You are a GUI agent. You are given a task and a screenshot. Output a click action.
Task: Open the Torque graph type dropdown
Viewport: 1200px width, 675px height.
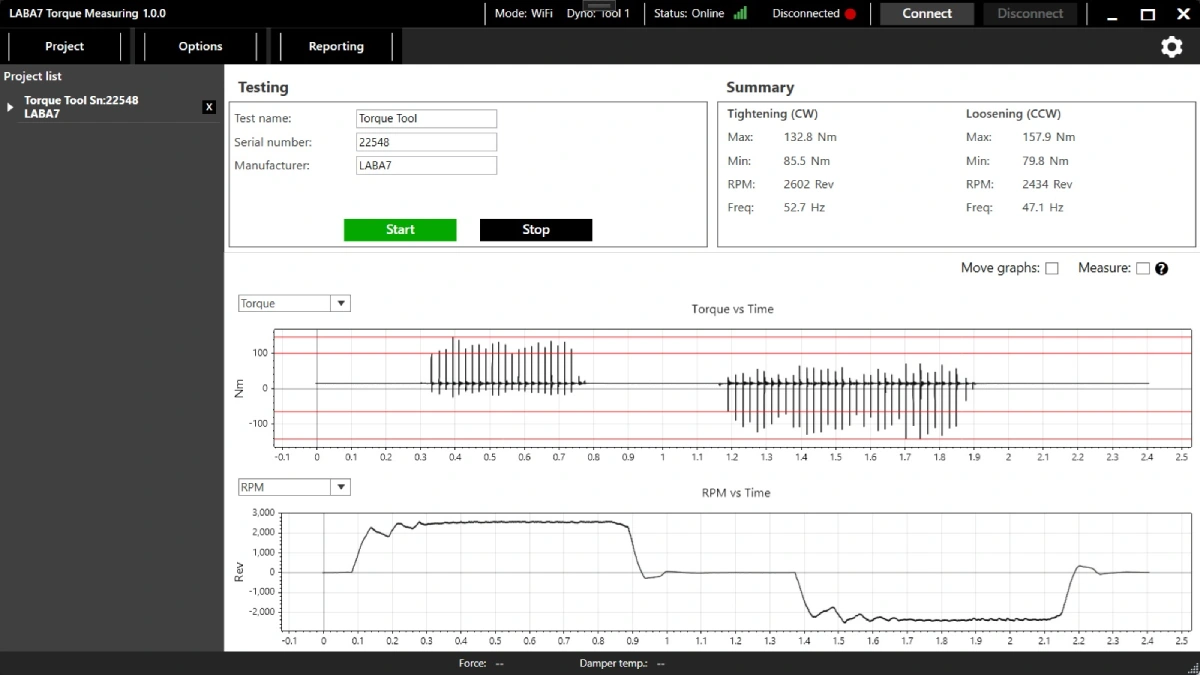click(342, 302)
